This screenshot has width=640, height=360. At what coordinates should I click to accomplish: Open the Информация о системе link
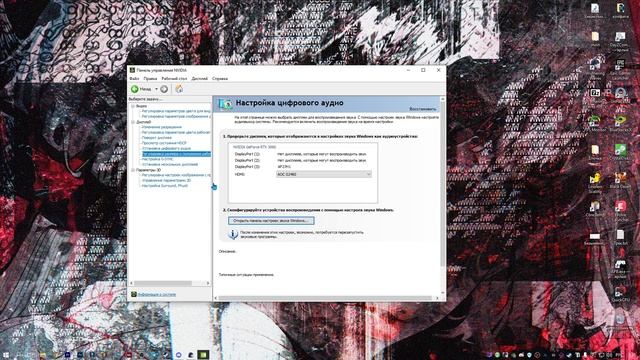[157, 294]
